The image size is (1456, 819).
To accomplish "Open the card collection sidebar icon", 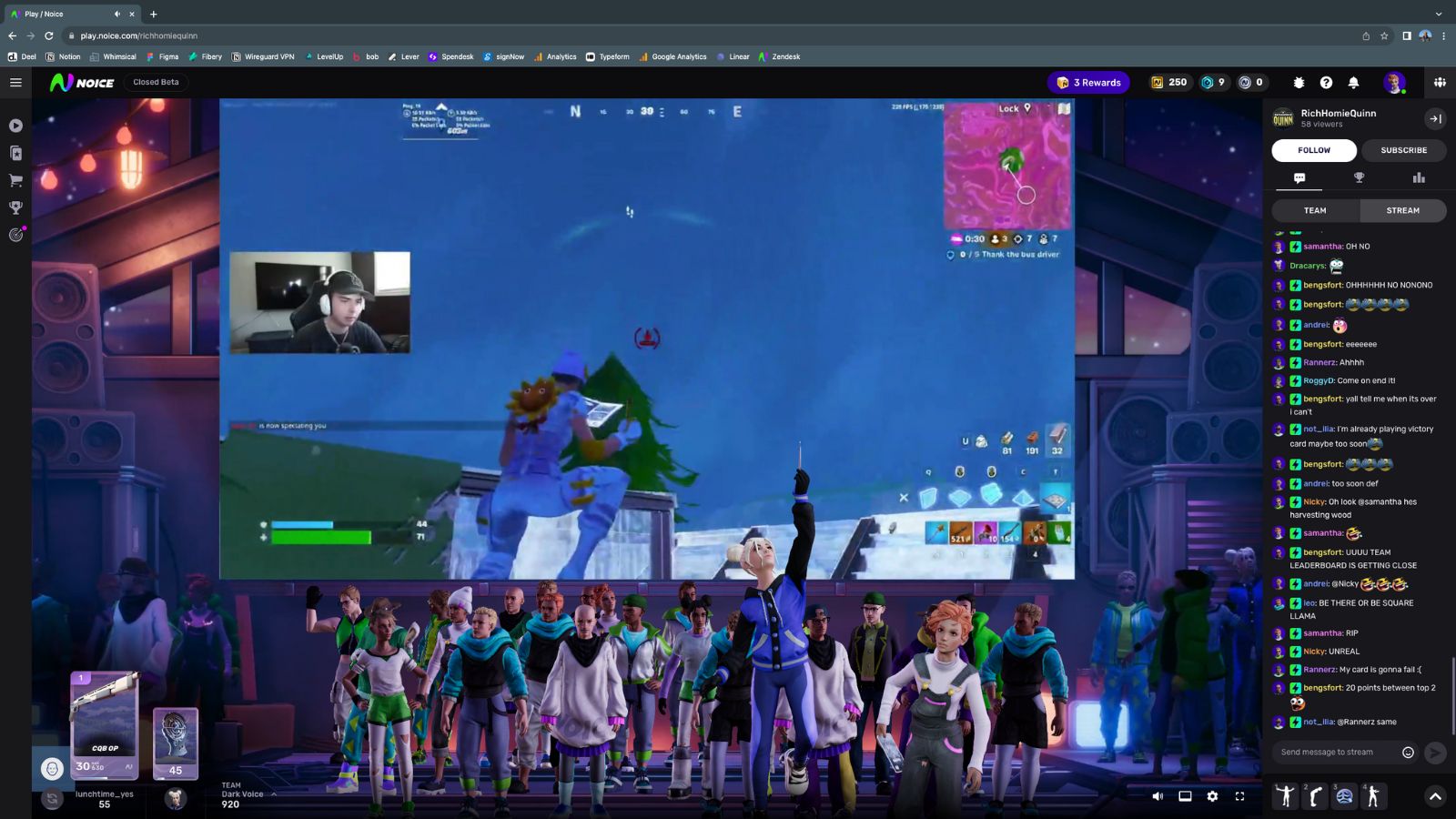I will [15, 153].
